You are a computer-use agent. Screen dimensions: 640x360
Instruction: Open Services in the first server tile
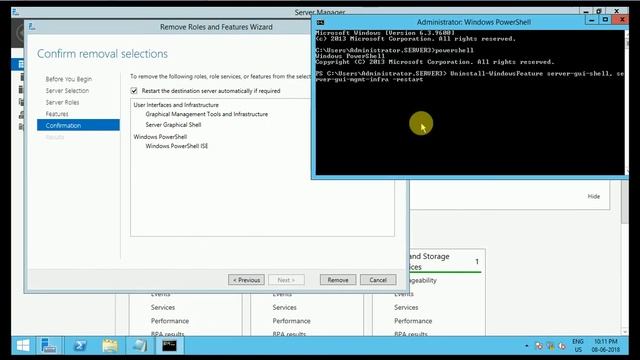[163, 307]
